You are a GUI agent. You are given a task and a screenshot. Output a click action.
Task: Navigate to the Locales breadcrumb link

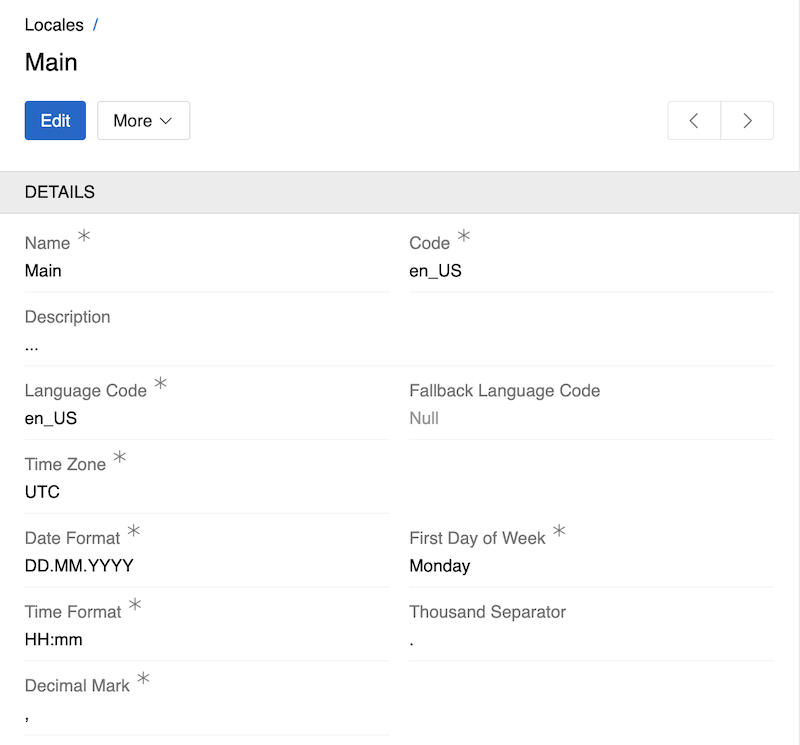(x=53, y=25)
